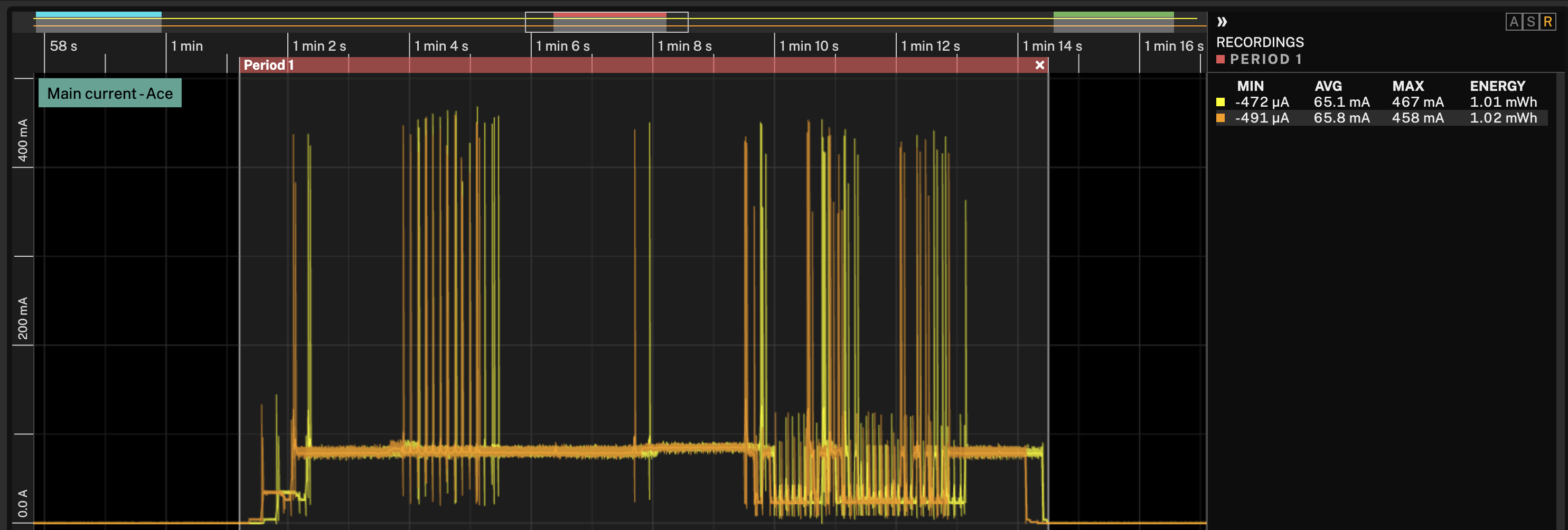Click the yellow recording swatch in the table

pyautogui.click(x=1221, y=102)
